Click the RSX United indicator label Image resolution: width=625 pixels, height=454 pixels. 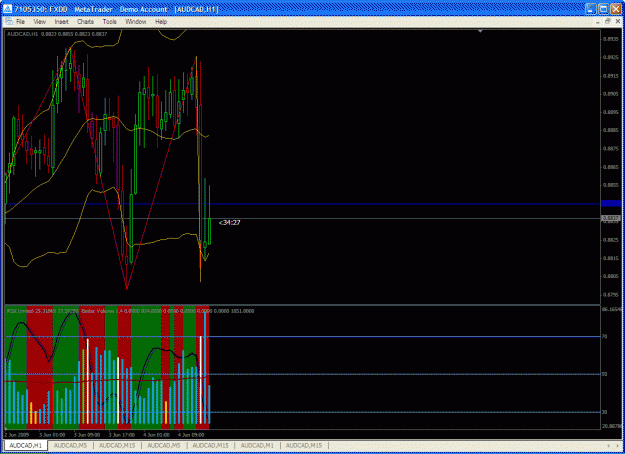click(18, 311)
